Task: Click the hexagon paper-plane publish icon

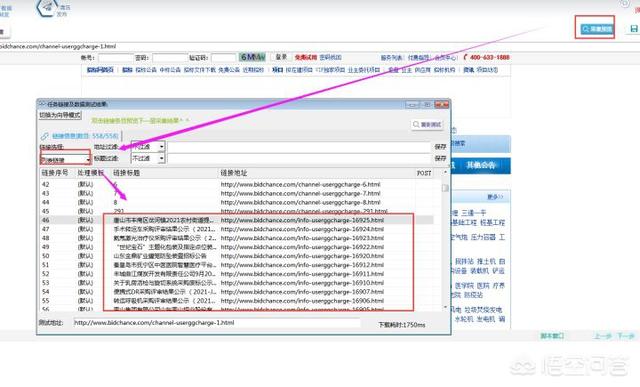Action: click(47, 7)
